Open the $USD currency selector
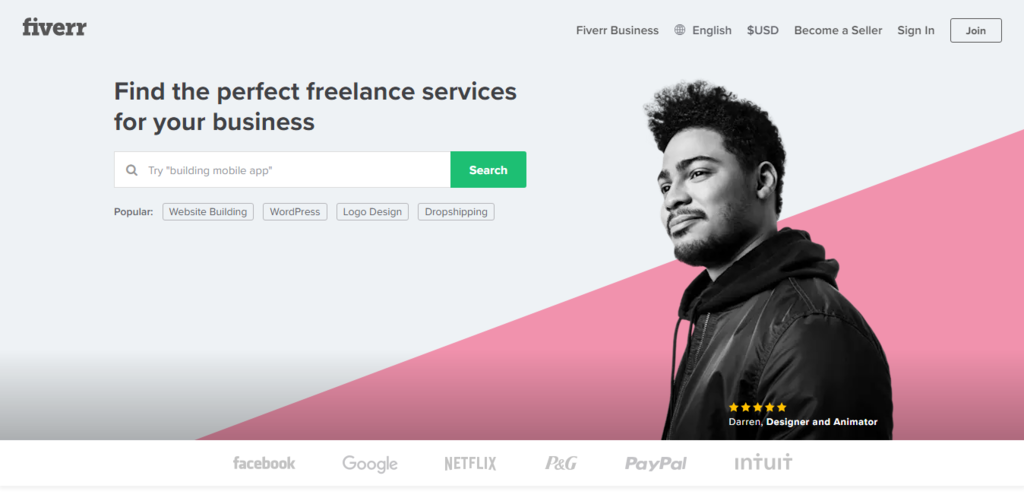This screenshot has height=501, width=1024. pos(763,30)
